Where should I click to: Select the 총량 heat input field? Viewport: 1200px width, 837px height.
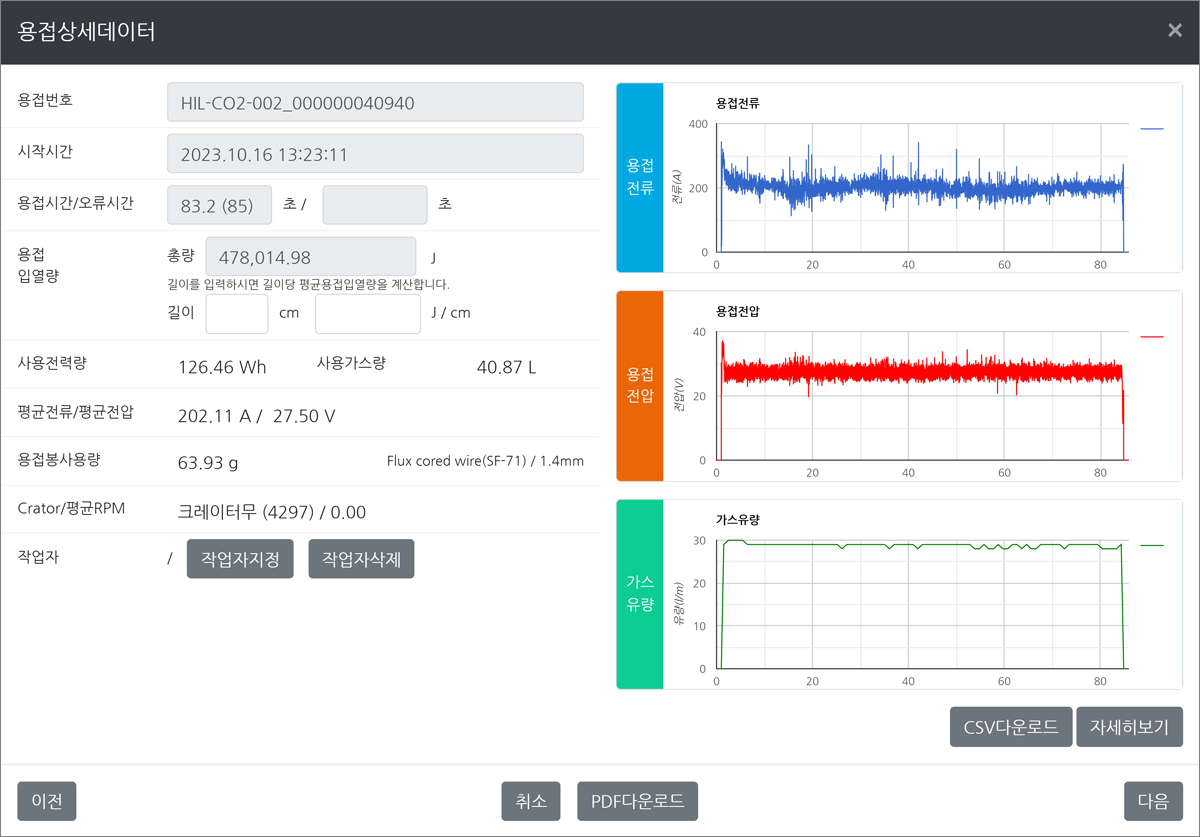[310, 257]
